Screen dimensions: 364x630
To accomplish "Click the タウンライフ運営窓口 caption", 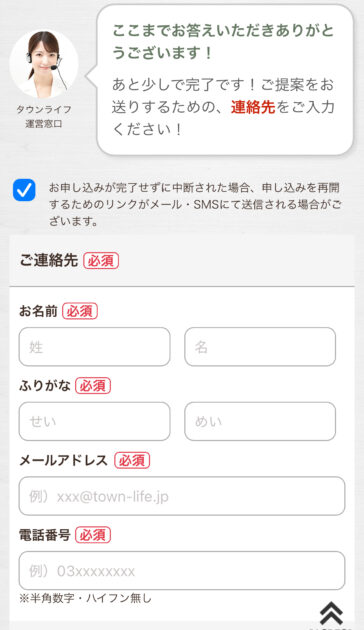I will [44, 117].
